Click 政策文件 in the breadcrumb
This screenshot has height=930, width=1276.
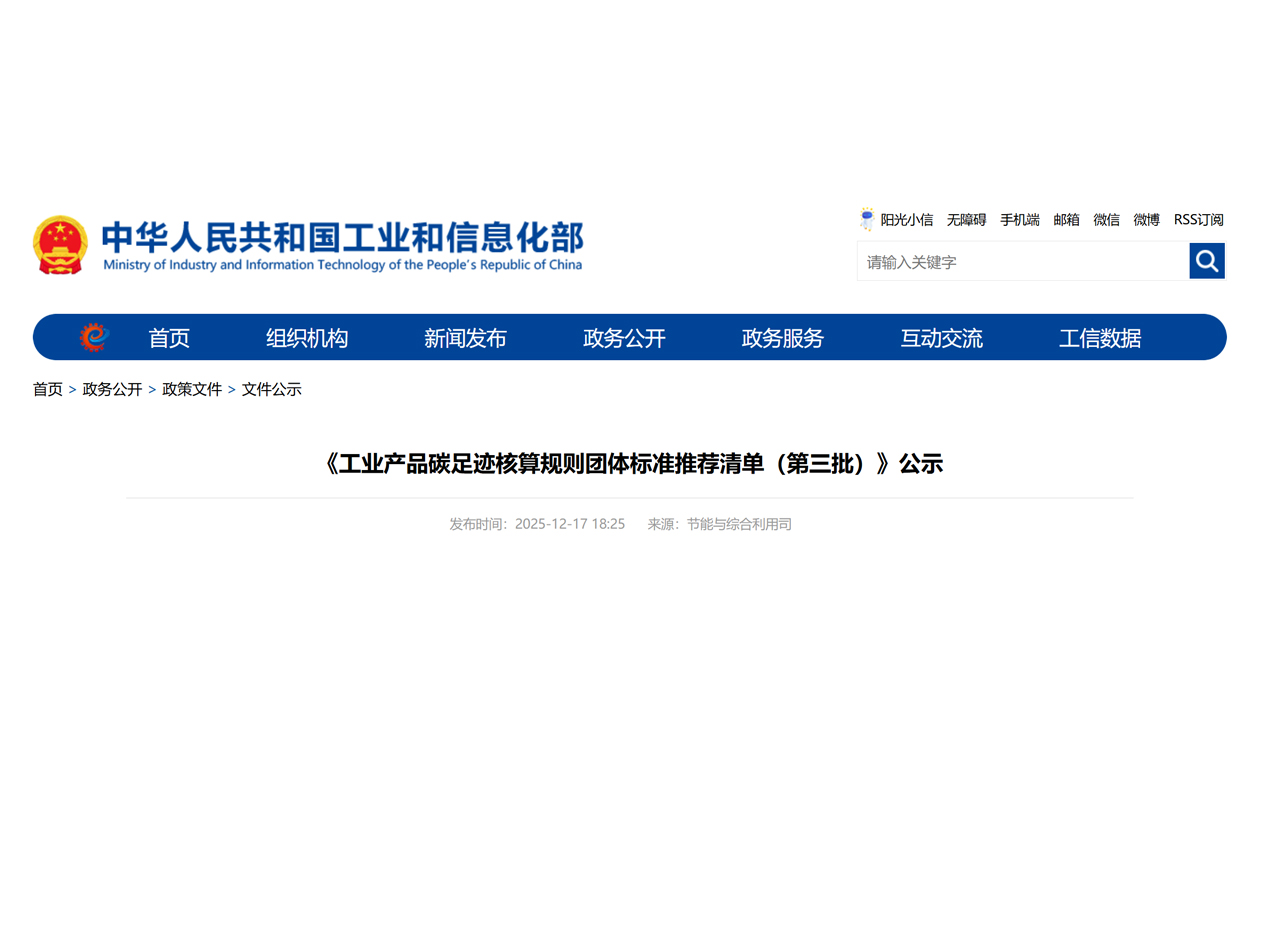point(192,389)
